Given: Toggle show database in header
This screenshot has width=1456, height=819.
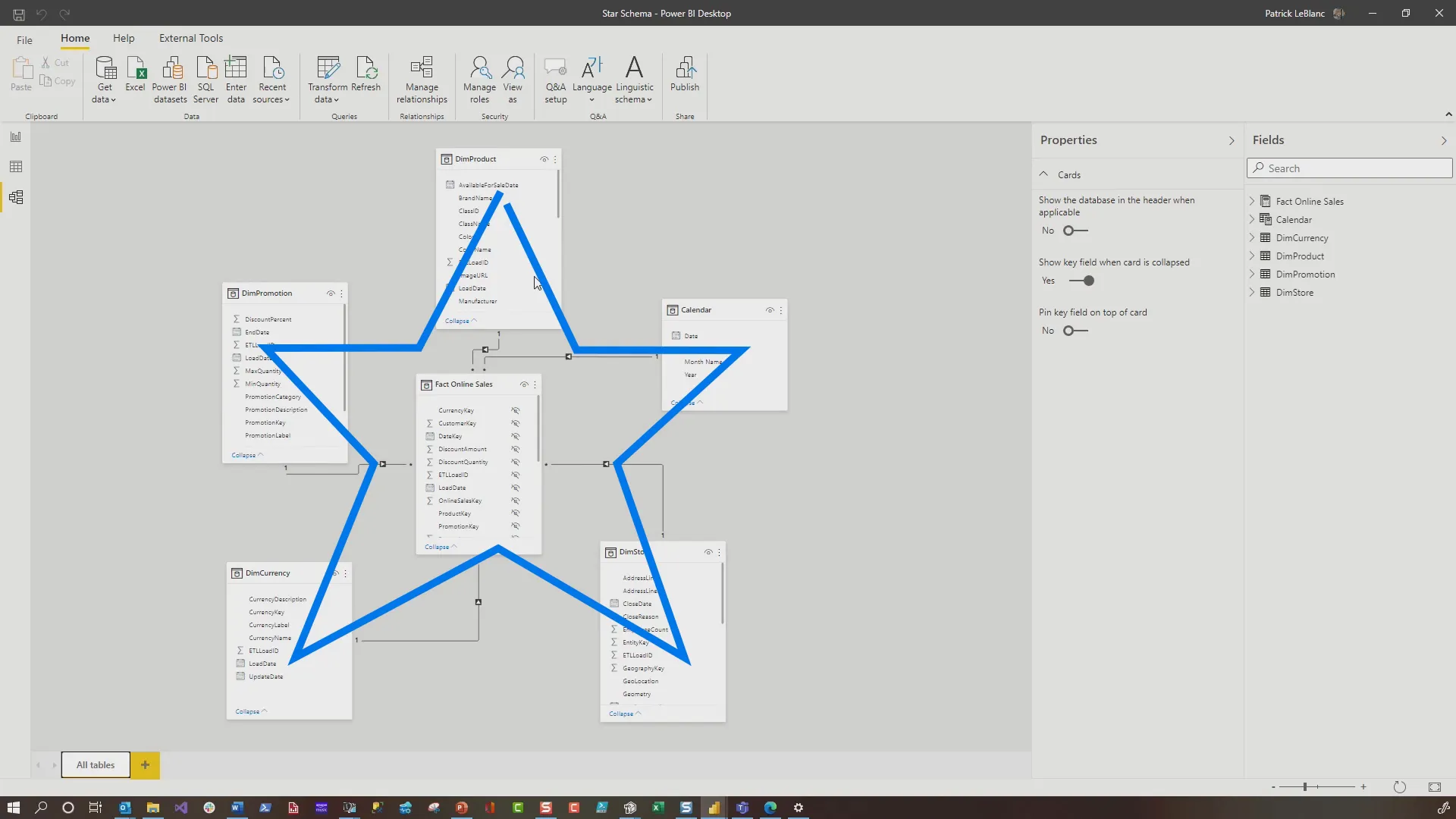Looking at the screenshot, I should (1075, 231).
